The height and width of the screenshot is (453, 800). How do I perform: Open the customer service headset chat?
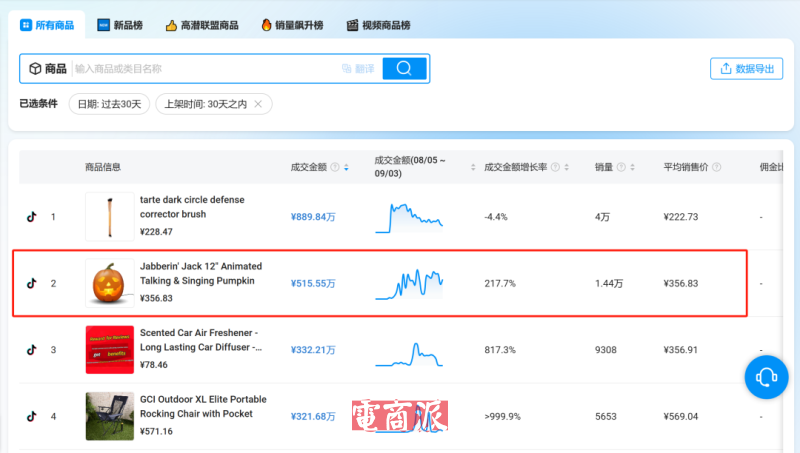766,377
